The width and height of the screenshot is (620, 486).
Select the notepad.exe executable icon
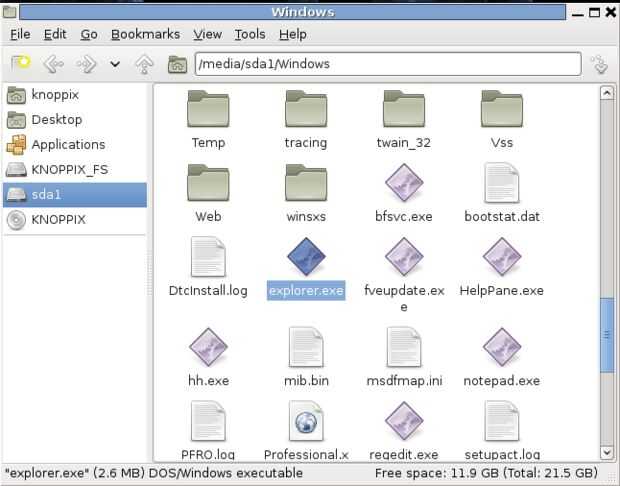pos(502,347)
